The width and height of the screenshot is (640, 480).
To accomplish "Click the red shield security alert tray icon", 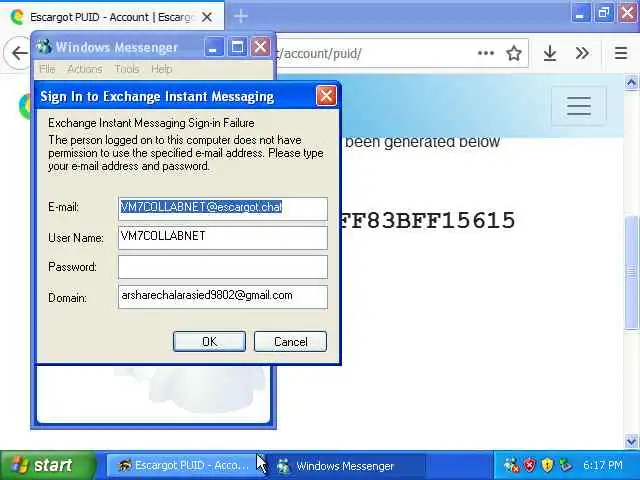I will (529, 465).
